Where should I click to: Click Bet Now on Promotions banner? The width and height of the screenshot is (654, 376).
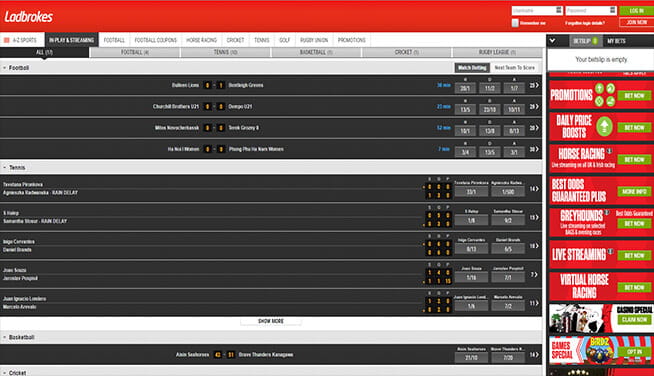click(x=634, y=96)
